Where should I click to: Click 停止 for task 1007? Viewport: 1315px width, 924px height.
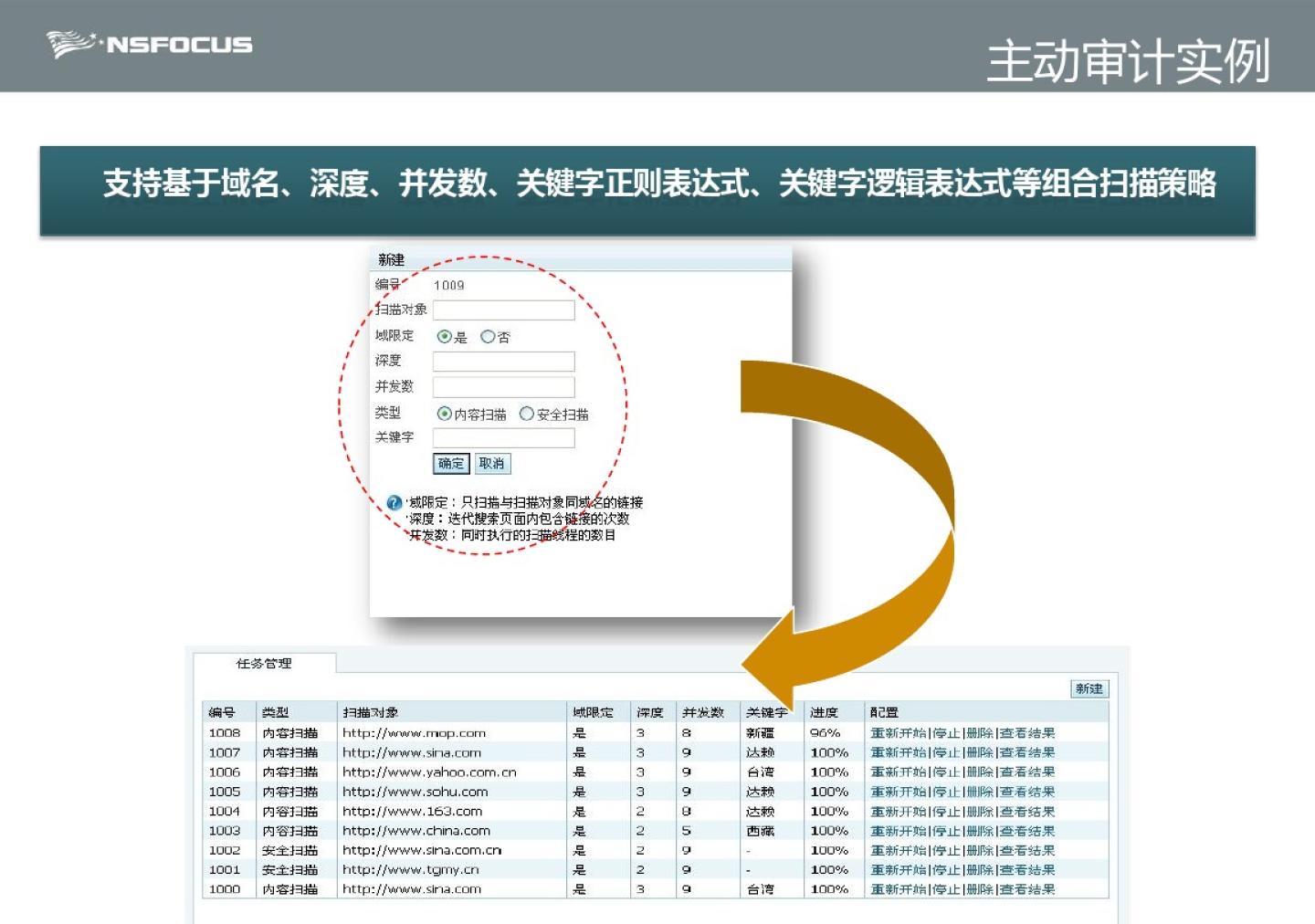tap(946, 753)
